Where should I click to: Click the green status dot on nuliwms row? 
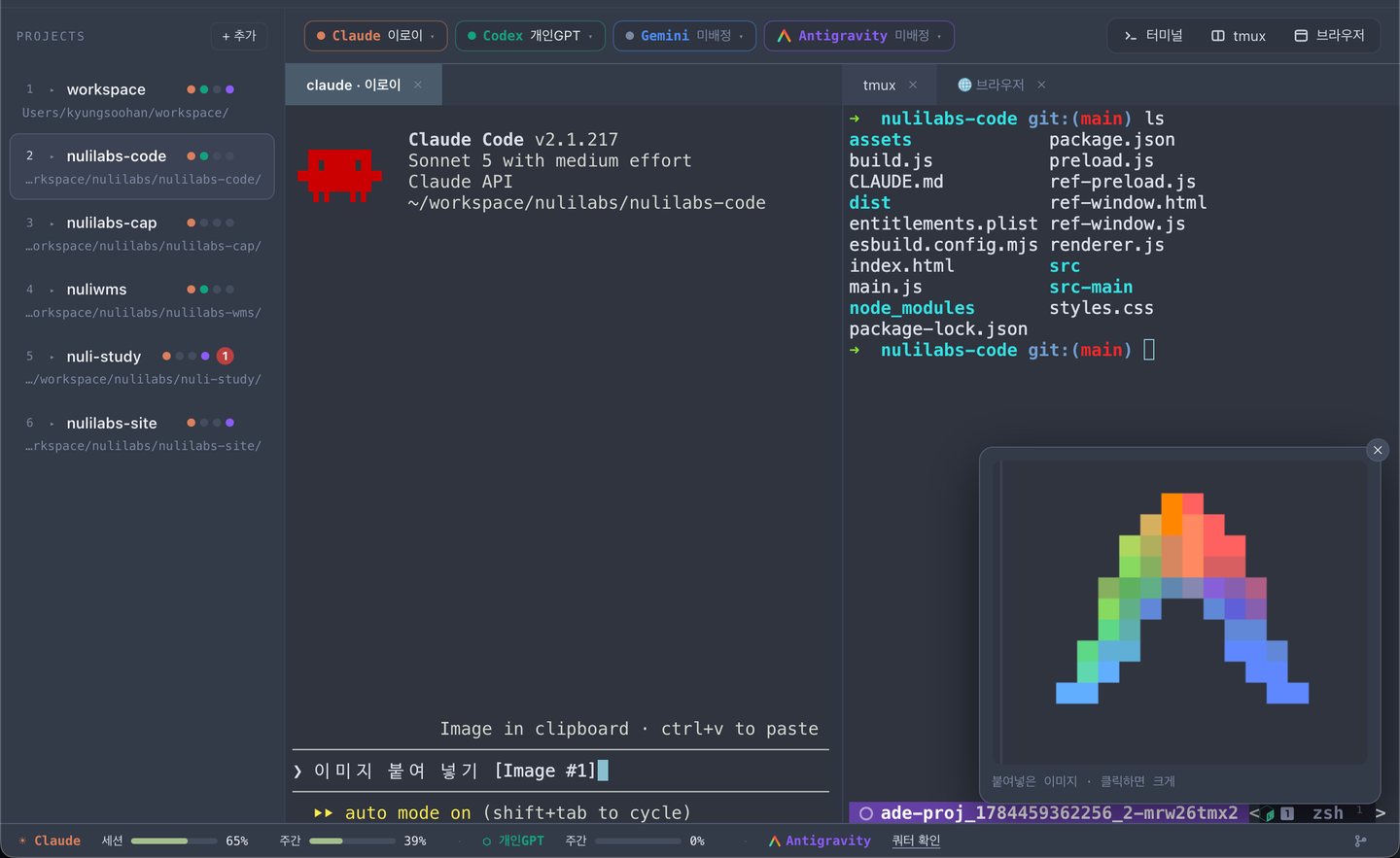(204, 290)
